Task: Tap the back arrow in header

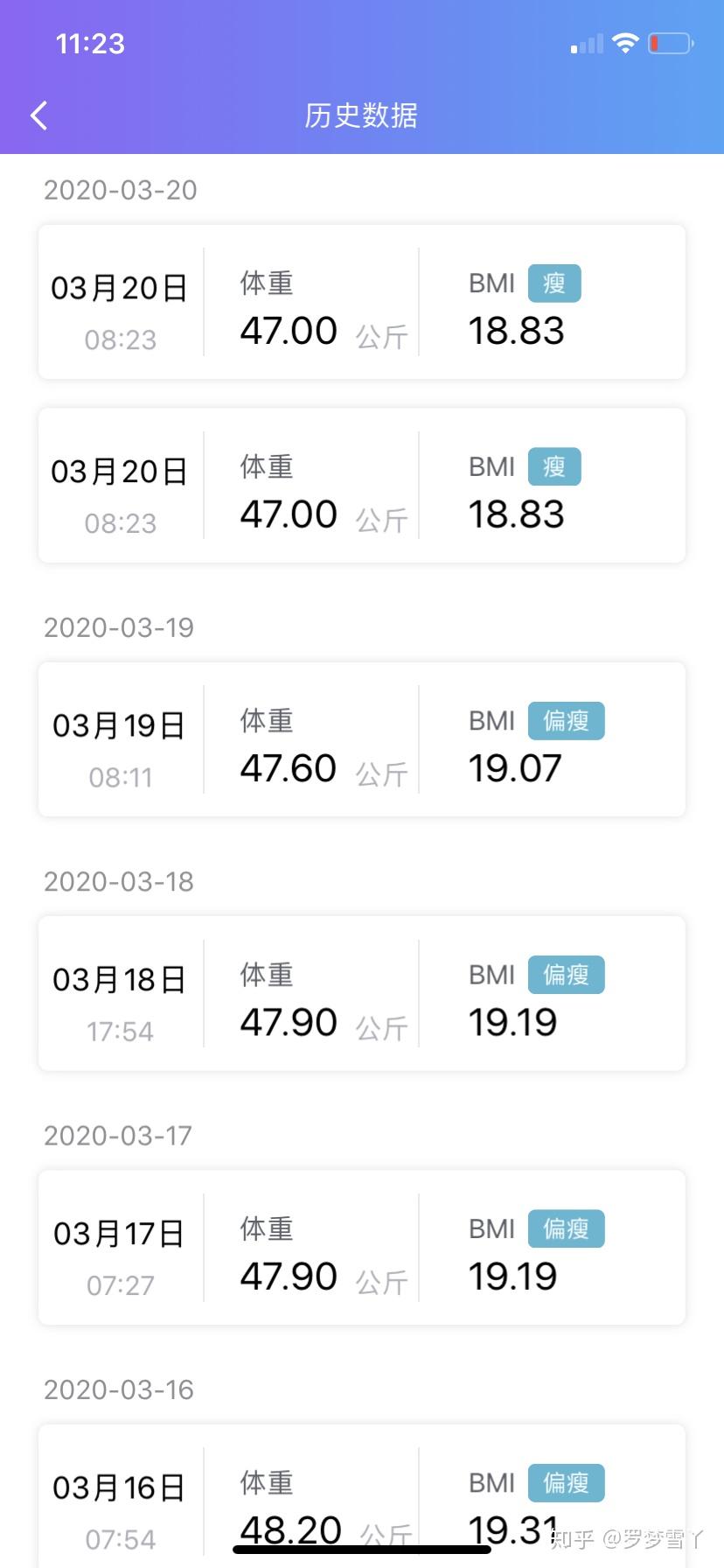Action: (x=38, y=115)
